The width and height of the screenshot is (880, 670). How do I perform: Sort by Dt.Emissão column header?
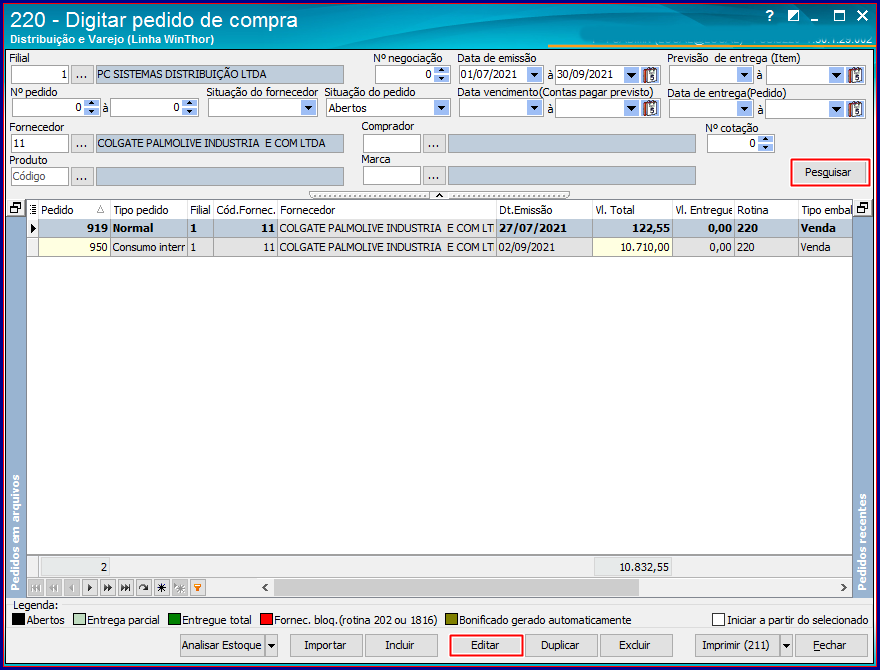(x=544, y=210)
